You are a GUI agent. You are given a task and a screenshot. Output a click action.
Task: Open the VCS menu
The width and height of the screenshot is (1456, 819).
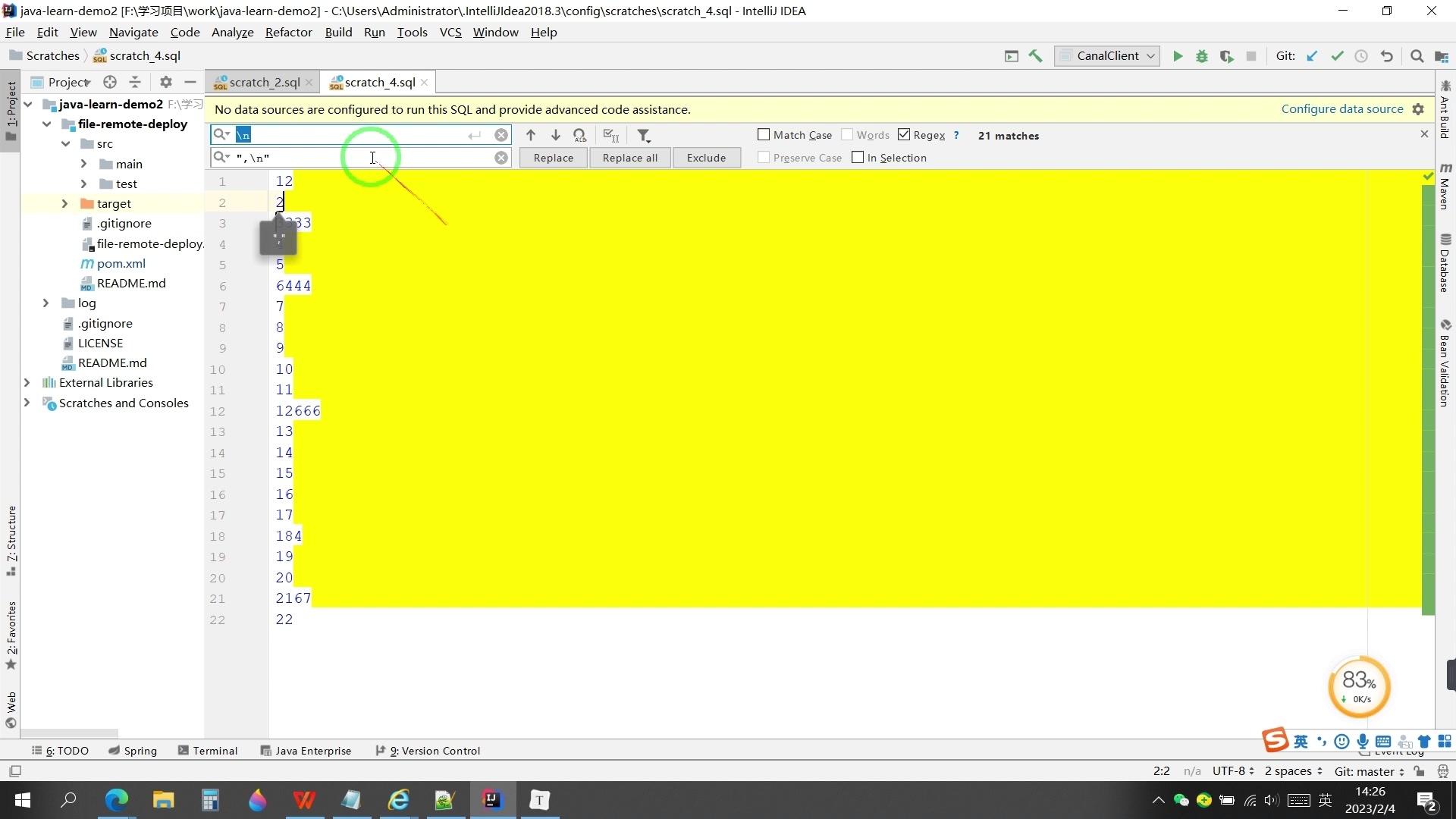(450, 32)
